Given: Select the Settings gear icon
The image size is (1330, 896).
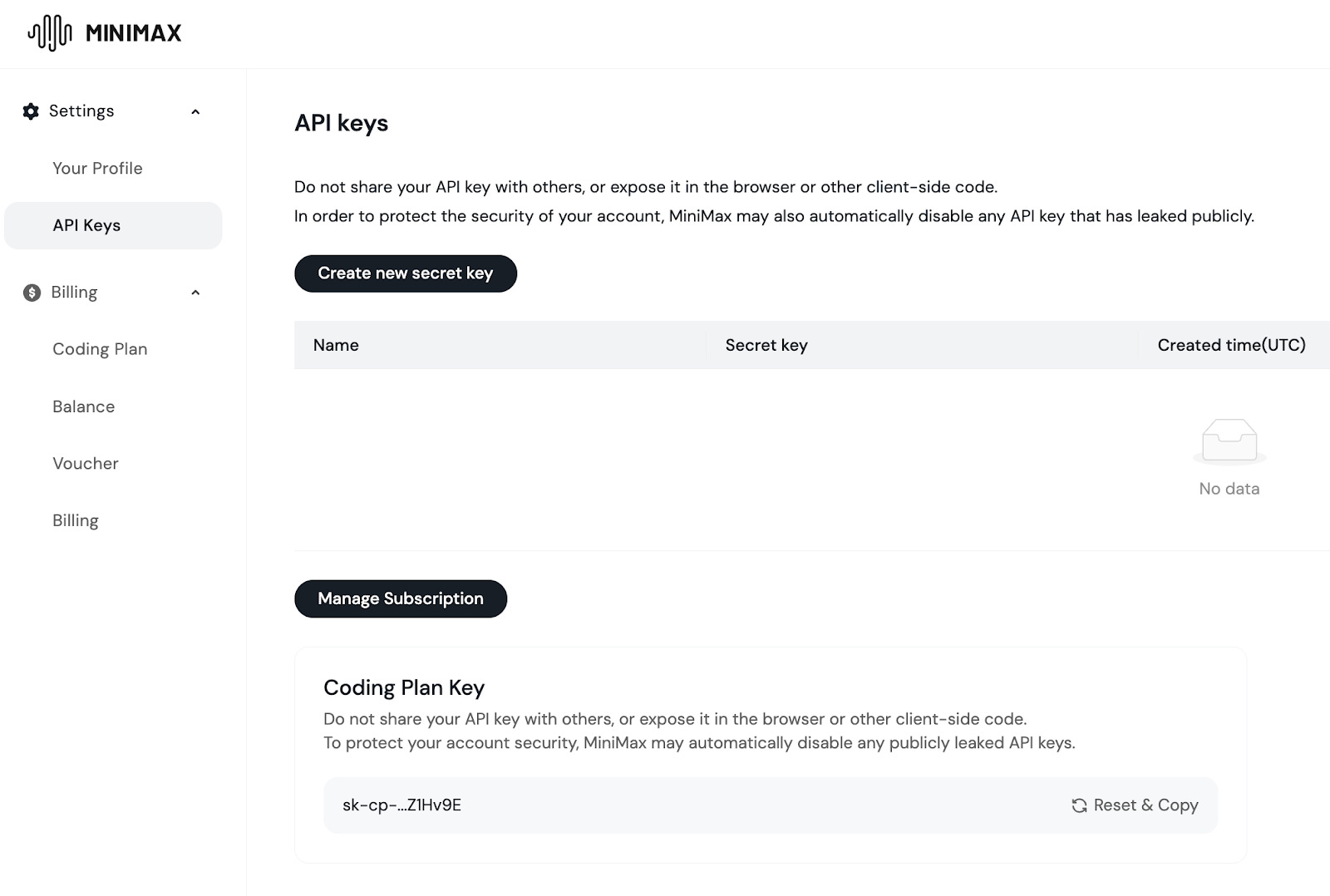Looking at the screenshot, I should pos(31,111).
